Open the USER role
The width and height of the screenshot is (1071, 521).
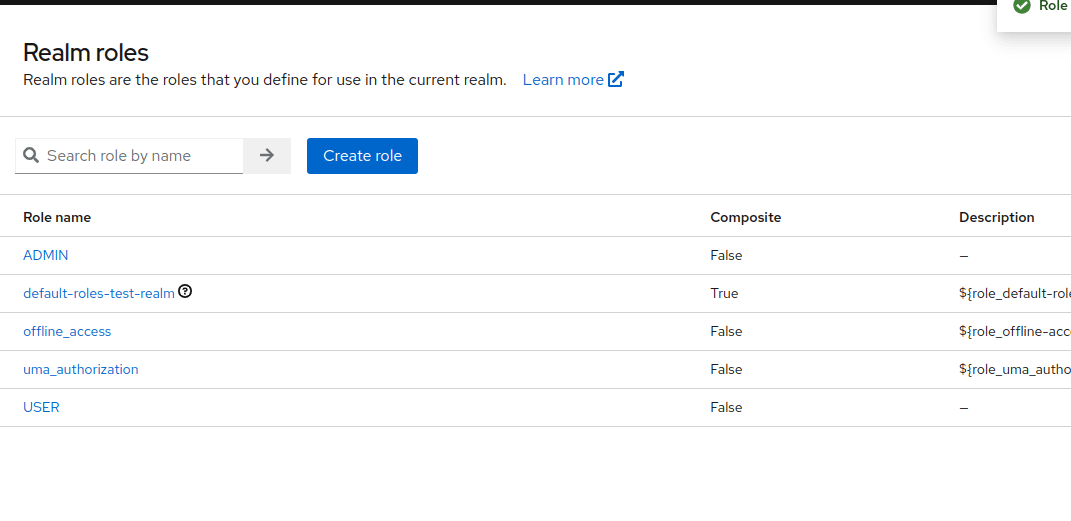pyautogui.click(x=41, y=407)
